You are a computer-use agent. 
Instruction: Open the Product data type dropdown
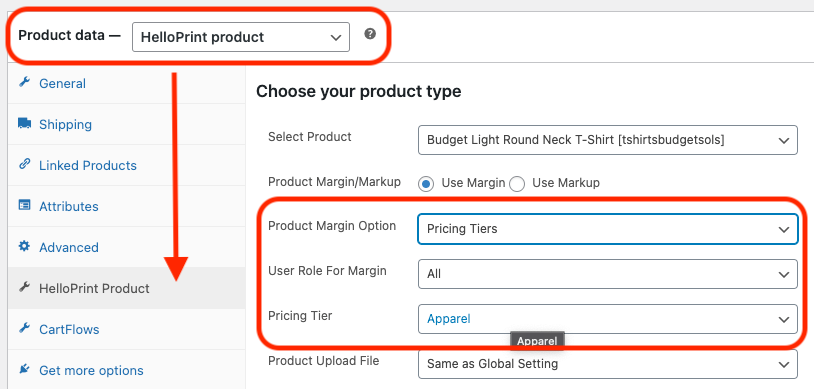pos(241,37)
